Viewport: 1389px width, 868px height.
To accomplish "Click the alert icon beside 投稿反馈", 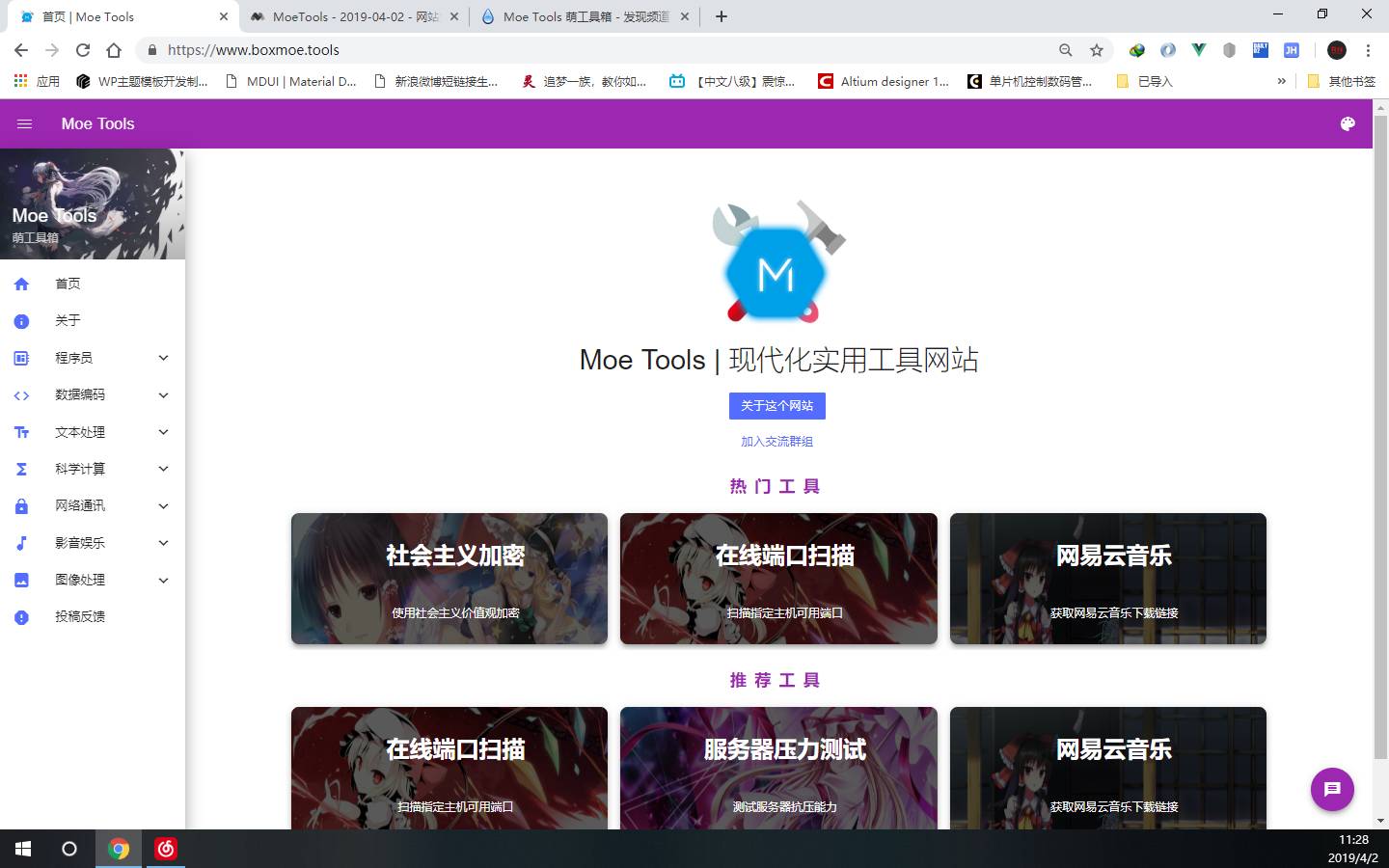I will coord(21,617).
